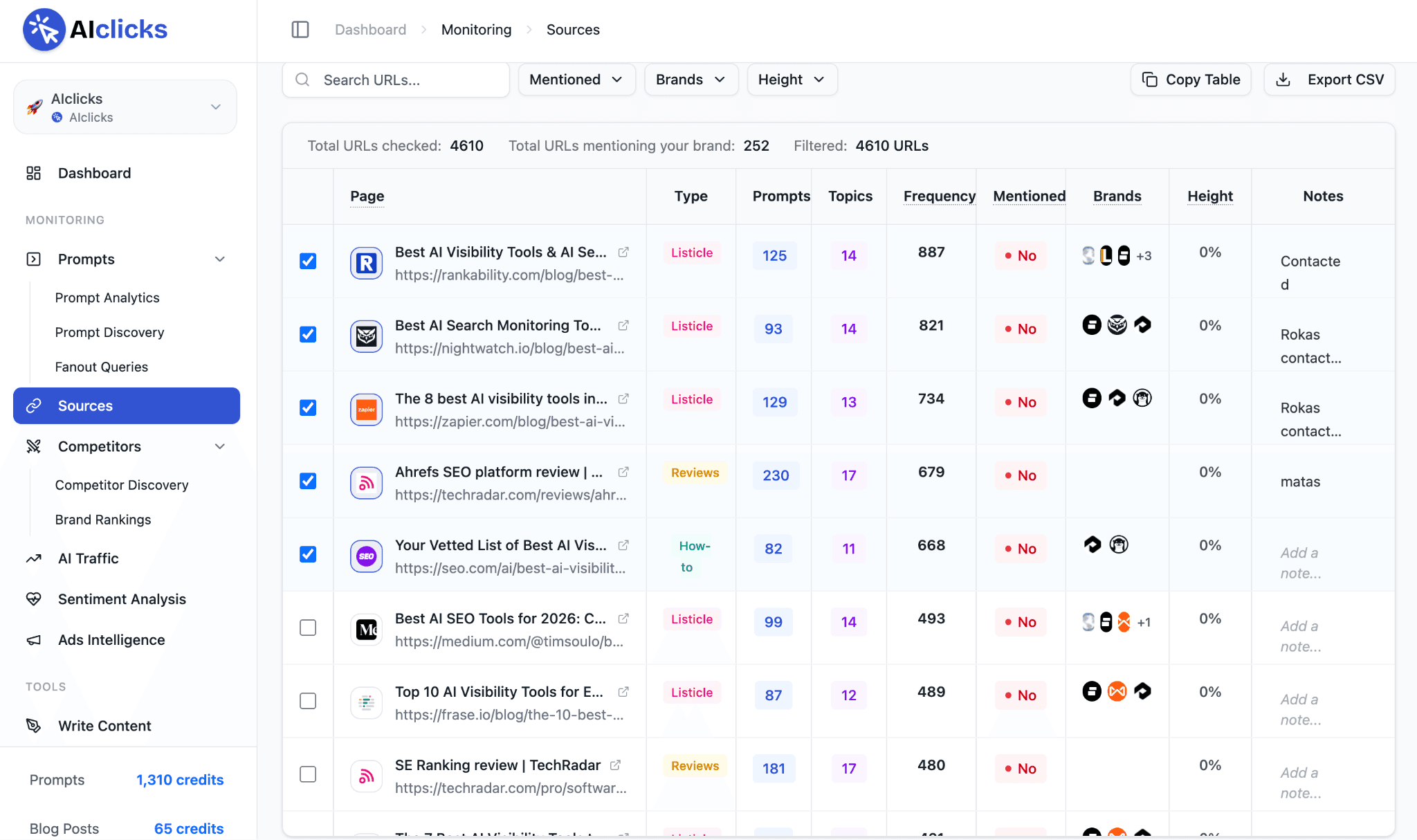Sort by the Frequency column header
1417x840 pixels.
coord(940,197)
